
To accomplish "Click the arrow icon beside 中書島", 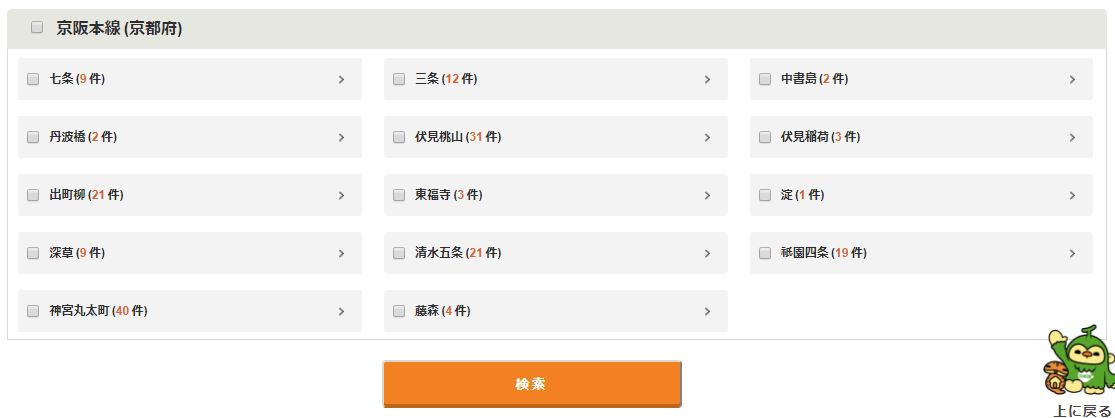I will tap(1072, 79).
